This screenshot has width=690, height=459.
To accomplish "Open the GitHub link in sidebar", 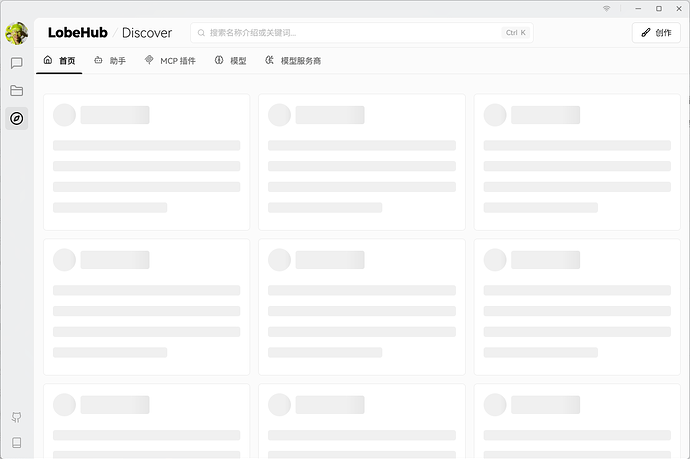I will click(17, 417).
